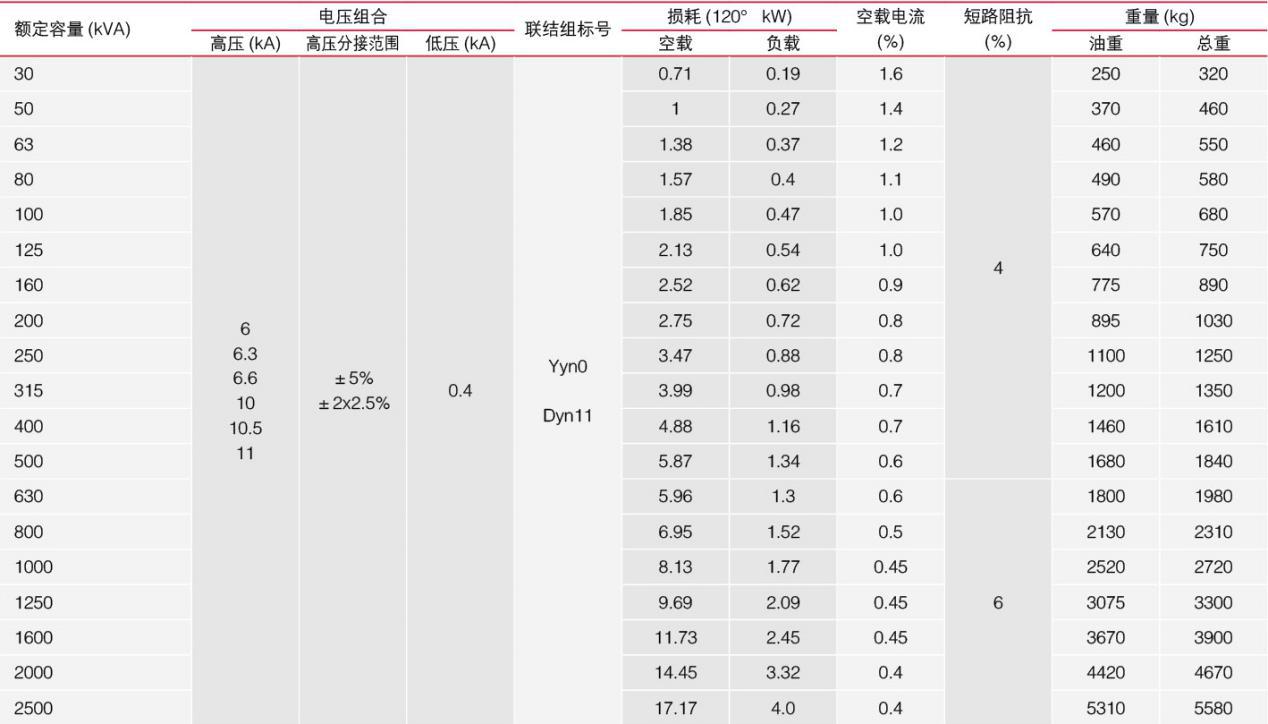The image size is (1268, 724).
Task: Select no-load current 0.5 in 800 row
Action: [890, 531]
